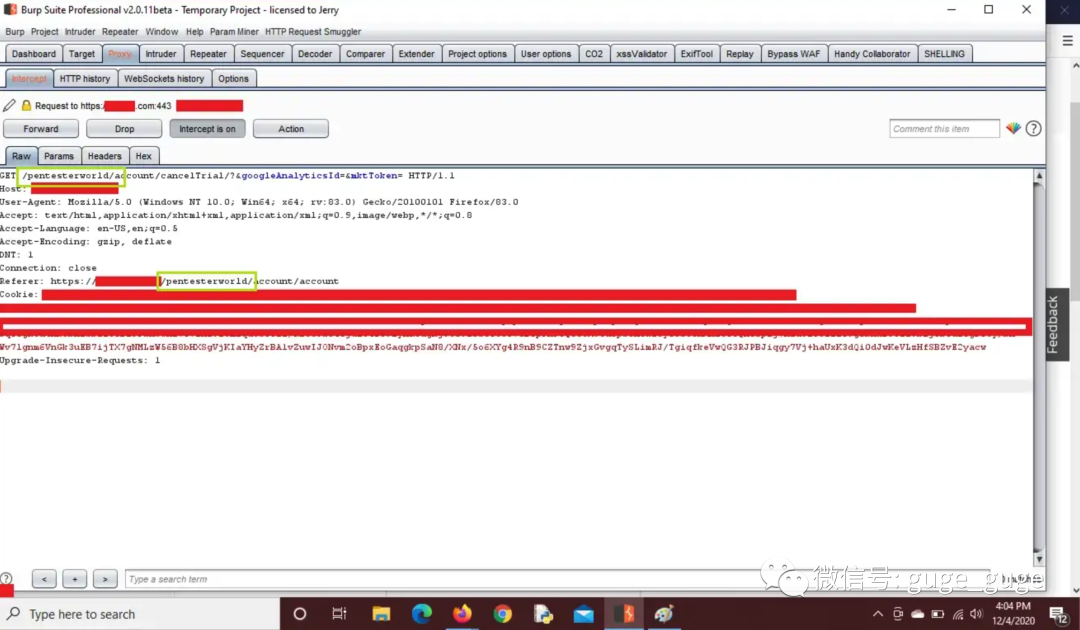The width and height of the screenshot is (1080, 630).
Task: Launch Firefox from the taskbar
Action: point(462,613)
